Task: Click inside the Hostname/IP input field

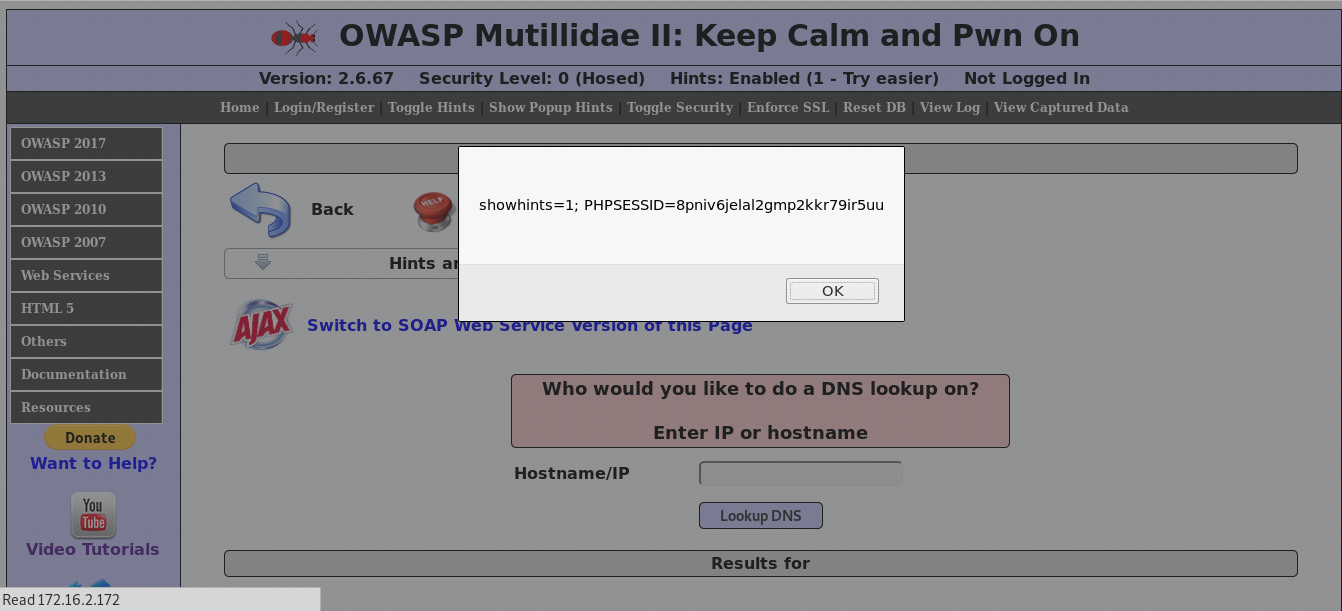Action: tap(799, 473)
